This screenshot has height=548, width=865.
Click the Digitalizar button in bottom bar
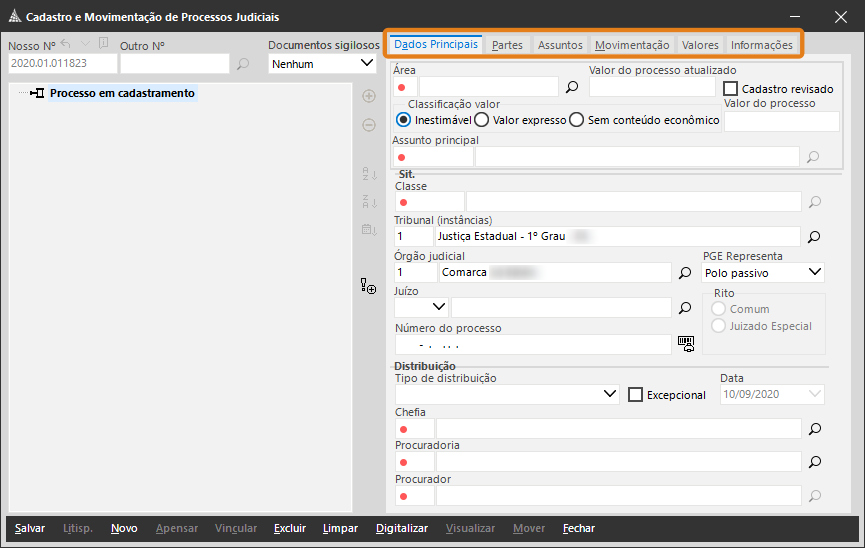click(x=401, y=528)
